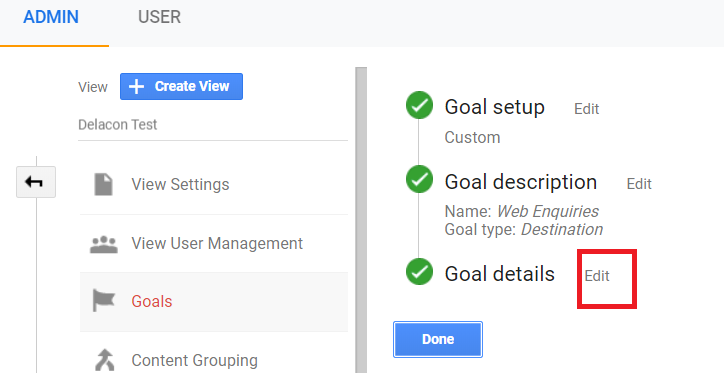Click the back arrow button
Viewport: 724px width, 373px height.
click(x=36, y=182)
